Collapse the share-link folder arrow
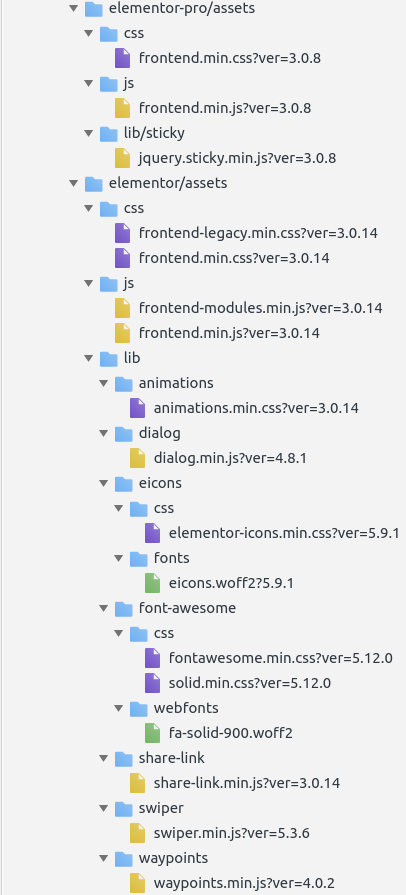 point(103,758)
